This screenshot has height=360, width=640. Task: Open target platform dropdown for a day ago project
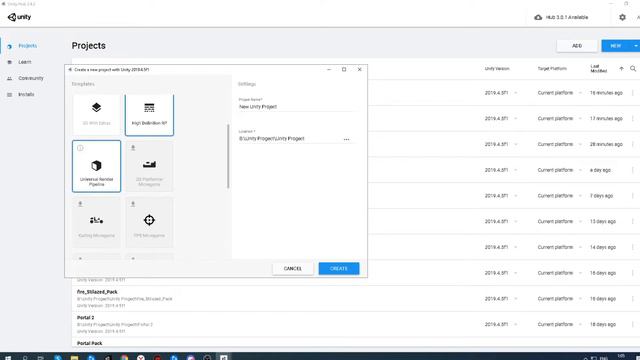580,170
